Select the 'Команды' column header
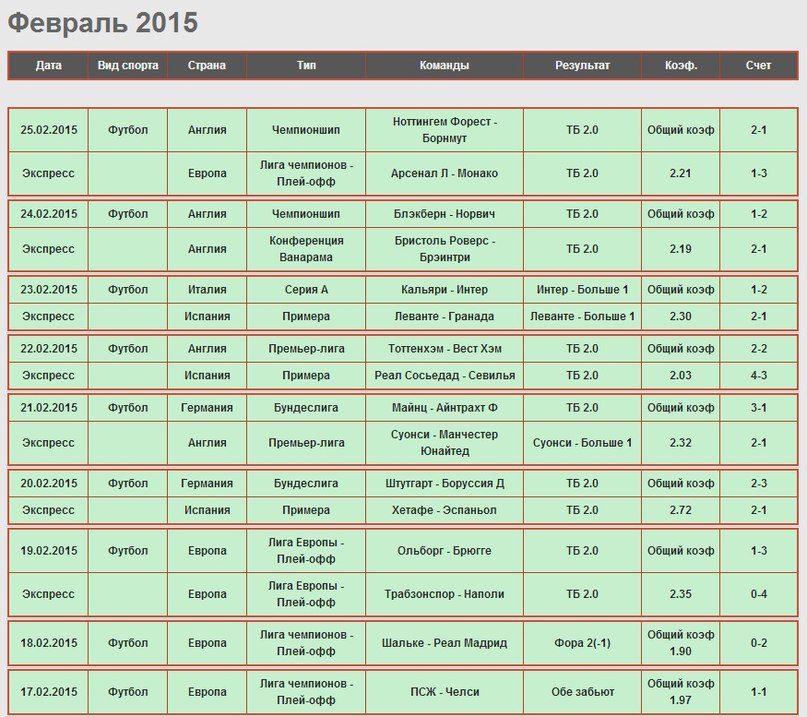The width and height of the screenshot is (807, 717). point(444,65)
